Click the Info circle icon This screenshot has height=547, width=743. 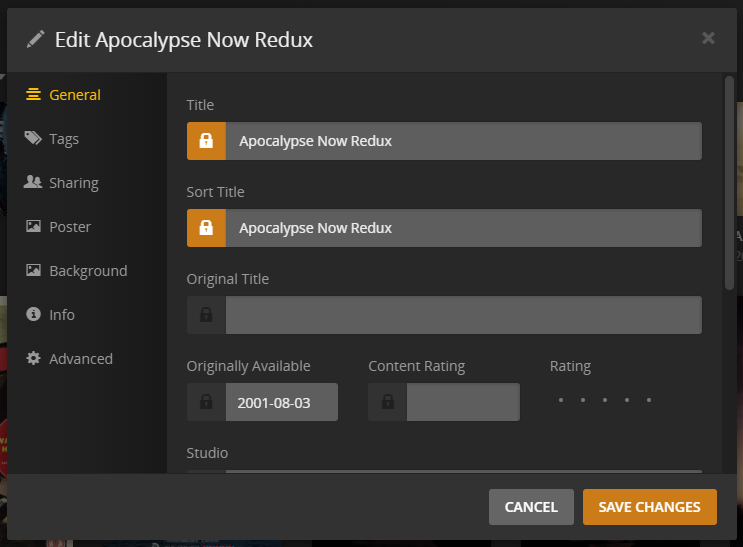[33, 314]
